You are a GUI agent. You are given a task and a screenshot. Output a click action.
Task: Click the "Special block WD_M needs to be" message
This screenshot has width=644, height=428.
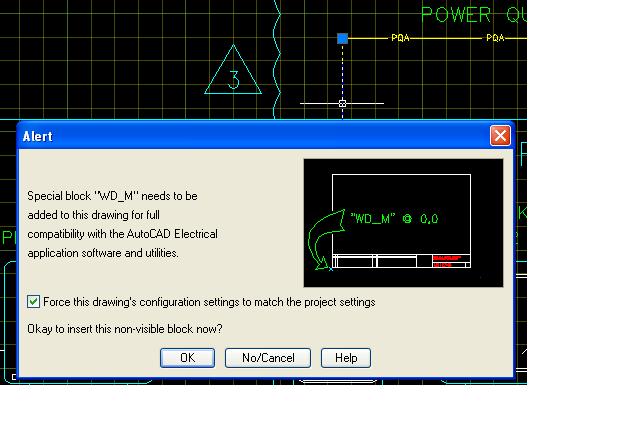coord(113,196)
